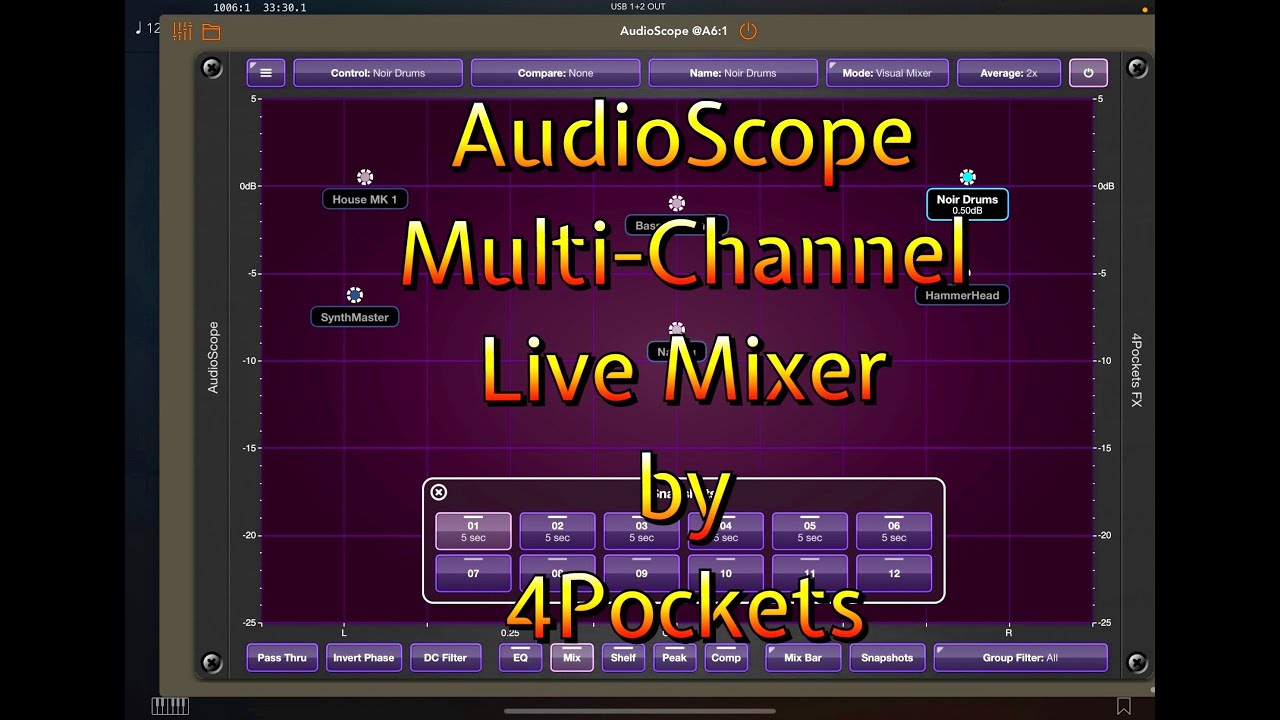Switch to the EQ view
Image resolution: width=1280 pixels, height=720 pixels.
520,658
